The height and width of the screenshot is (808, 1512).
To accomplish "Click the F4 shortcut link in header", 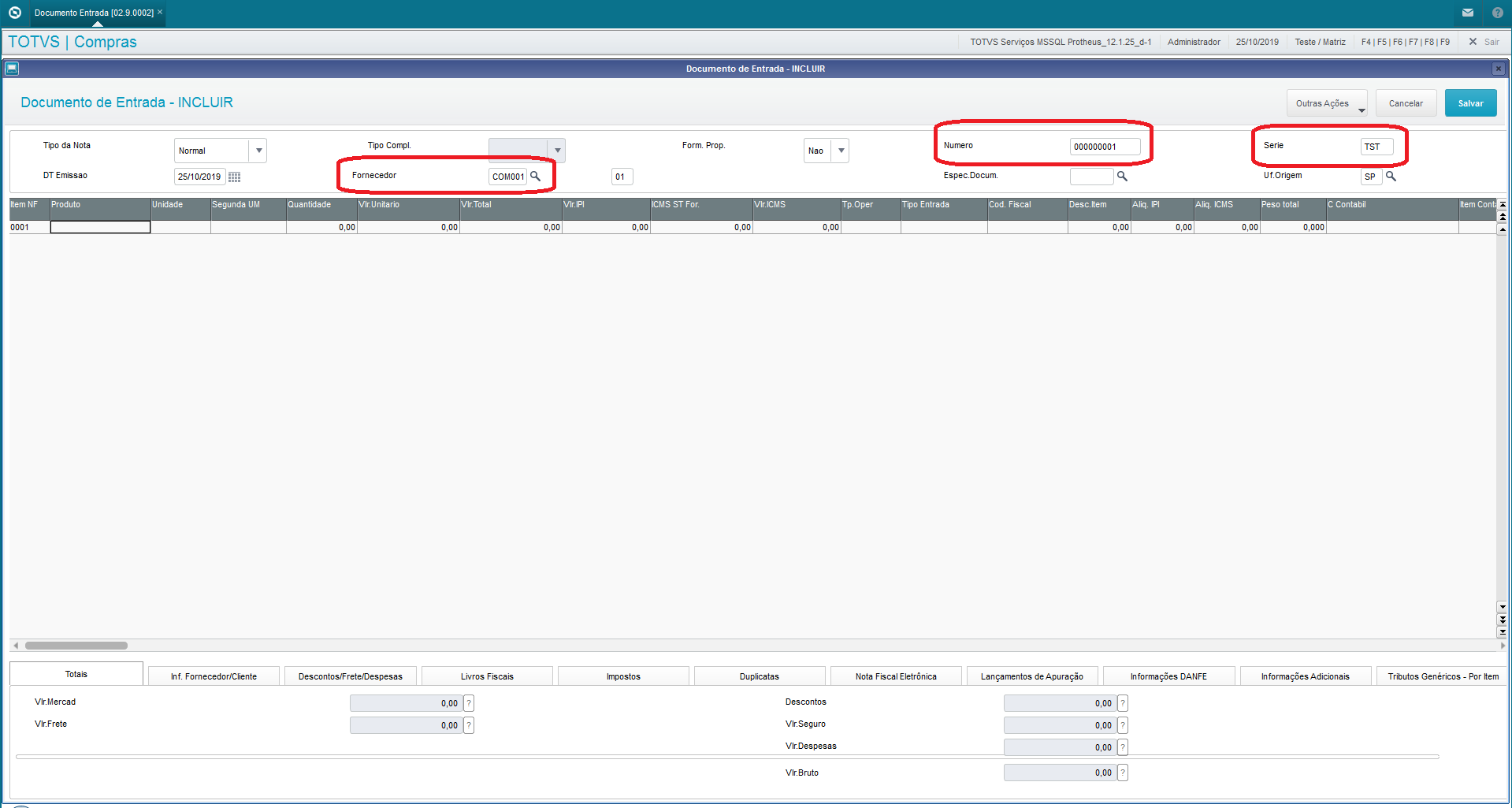I will pos(1366,42).
